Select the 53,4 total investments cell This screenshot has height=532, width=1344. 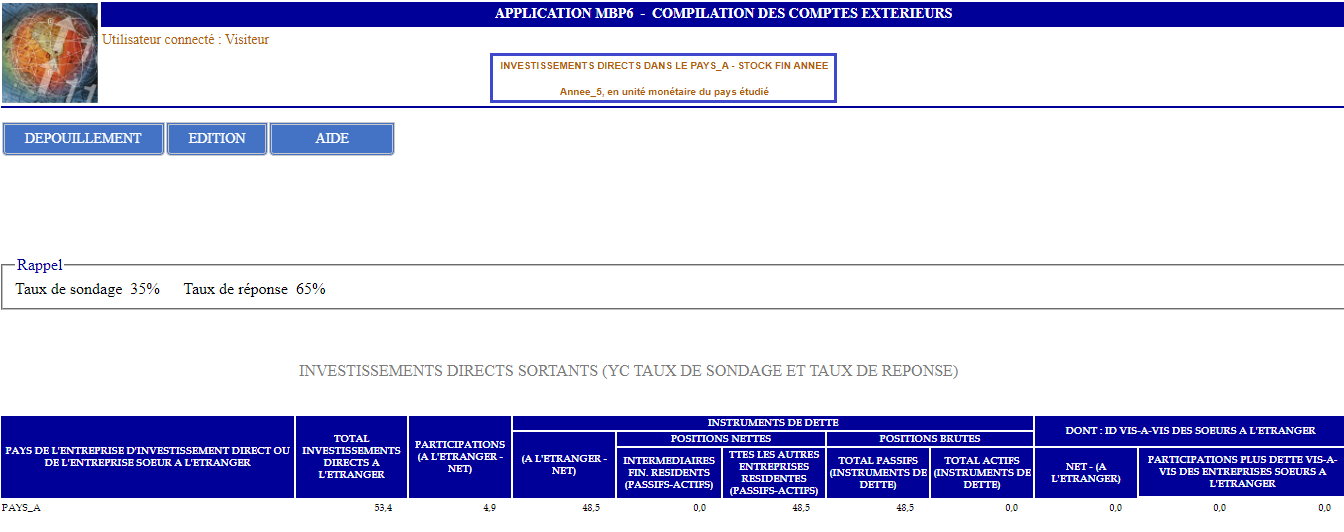pyautogui.click(x=382, y=508)
